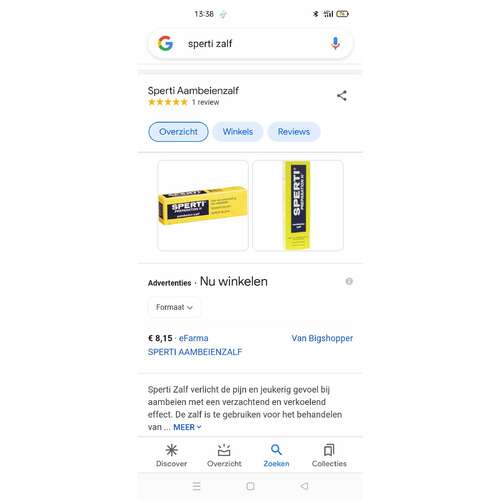Open the SPERTI AAMBEIENZALF ad link
500x500 pixels.
(195, 352)
